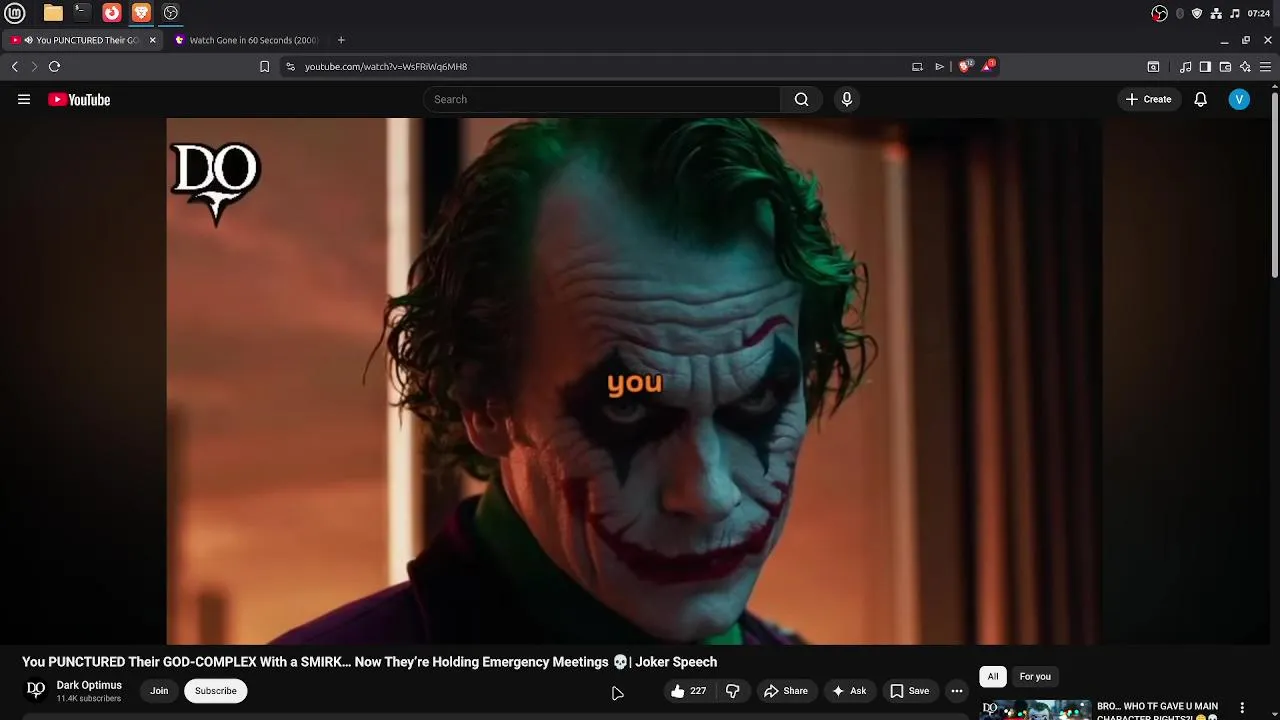Open more actions three-dot menu under video
1280x720 pixels.
956,691
